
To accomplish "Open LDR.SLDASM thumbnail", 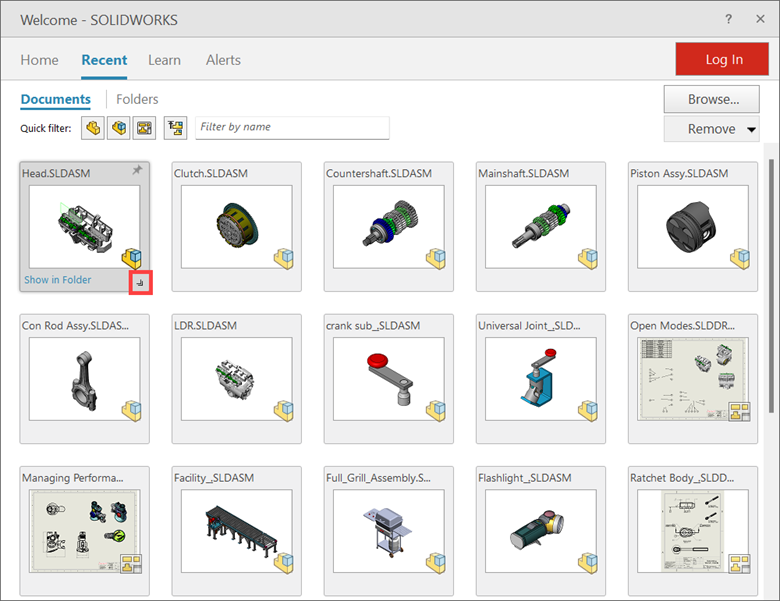I will tap(237, 379).
